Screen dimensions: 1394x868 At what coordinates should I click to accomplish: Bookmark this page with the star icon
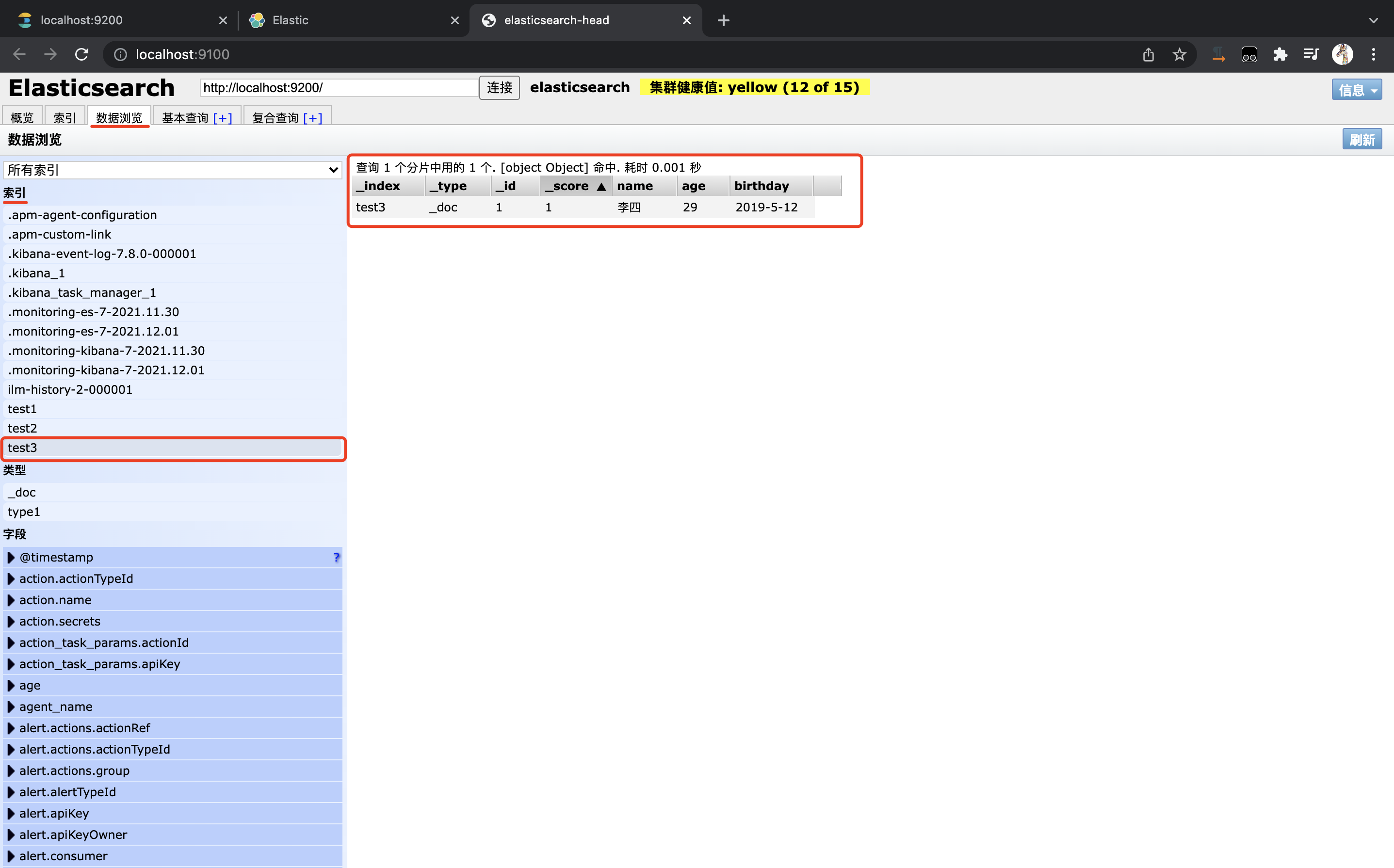[1179, 54]
